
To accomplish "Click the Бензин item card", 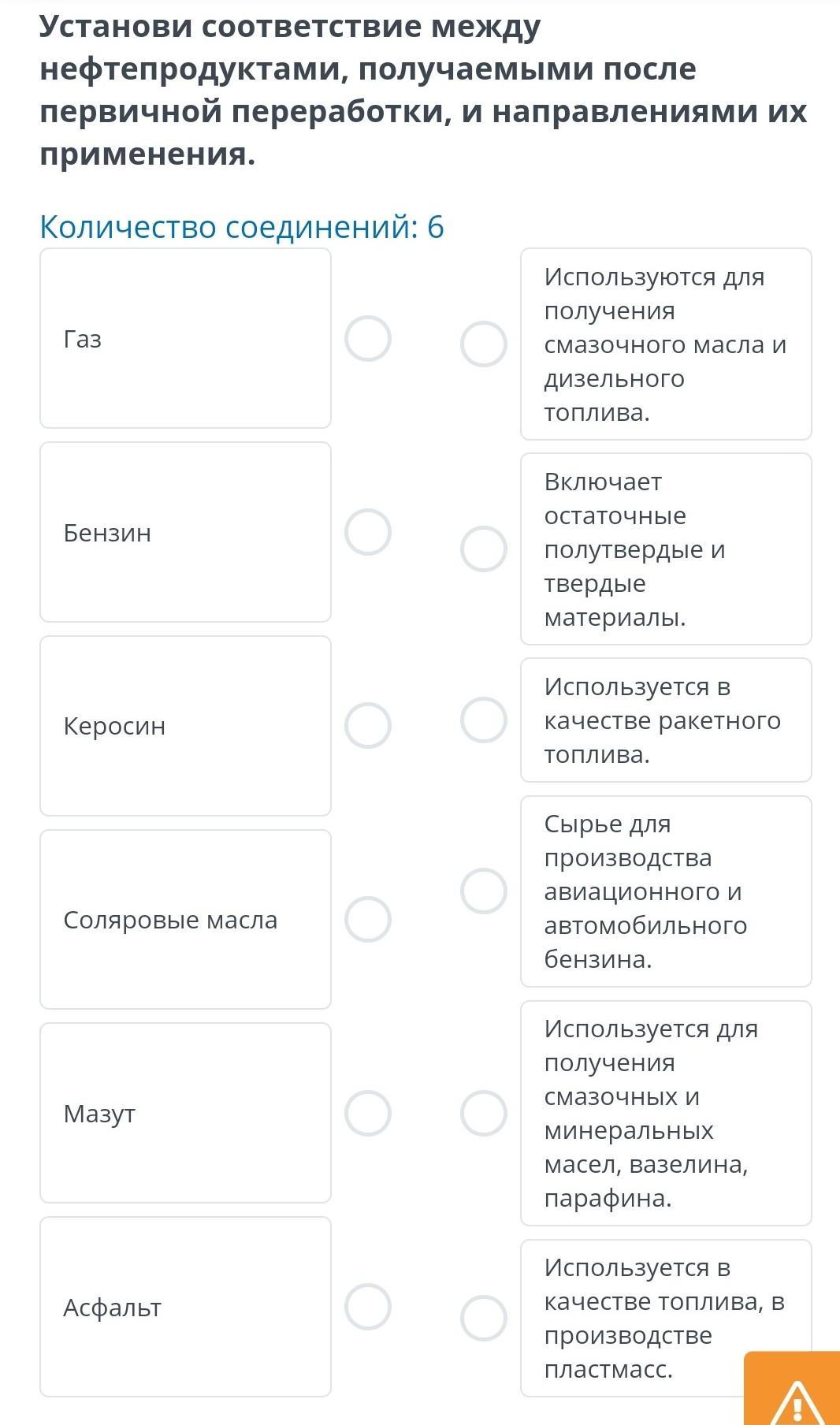I will 185,532.
